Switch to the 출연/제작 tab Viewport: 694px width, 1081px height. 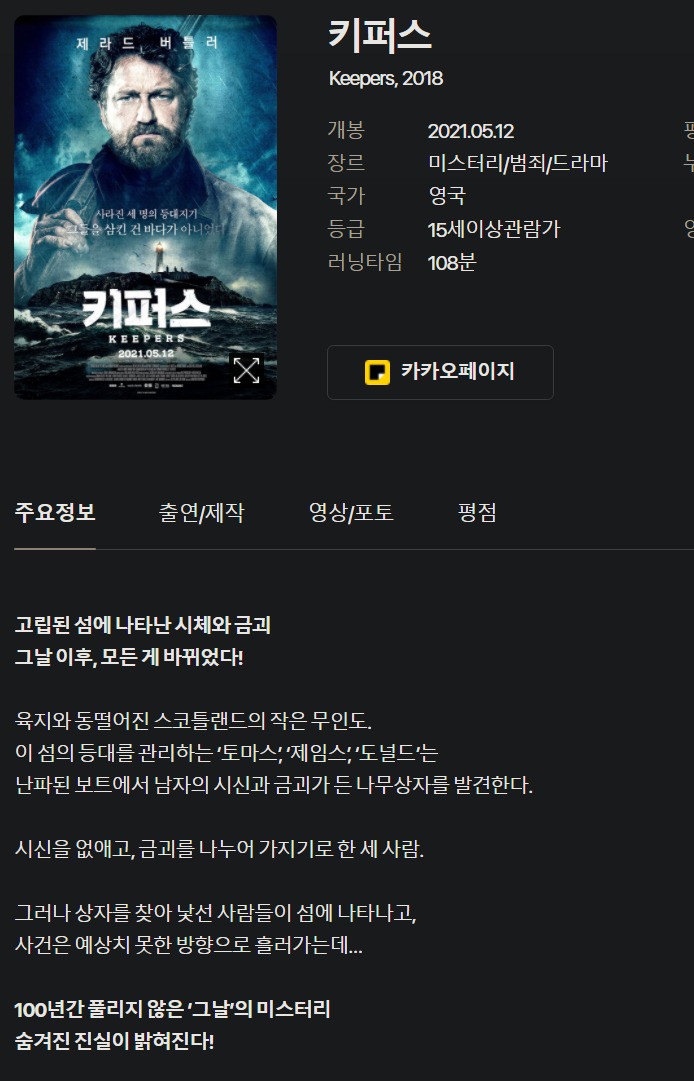[201, 513]
